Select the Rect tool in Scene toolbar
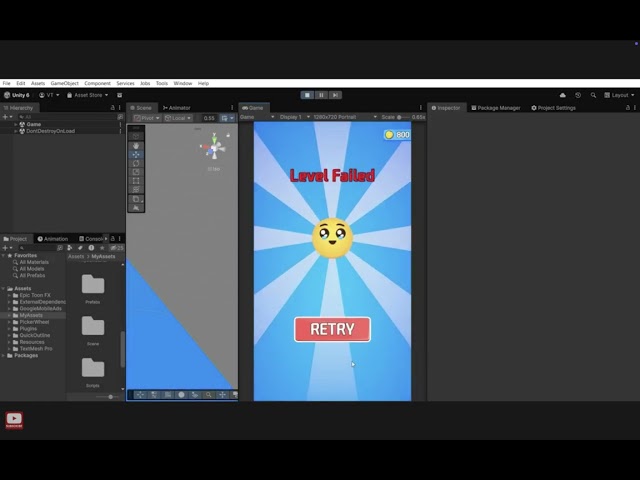The width and height of the screenshot is (640, 480). pyautogui.click(x=136, y=181)
